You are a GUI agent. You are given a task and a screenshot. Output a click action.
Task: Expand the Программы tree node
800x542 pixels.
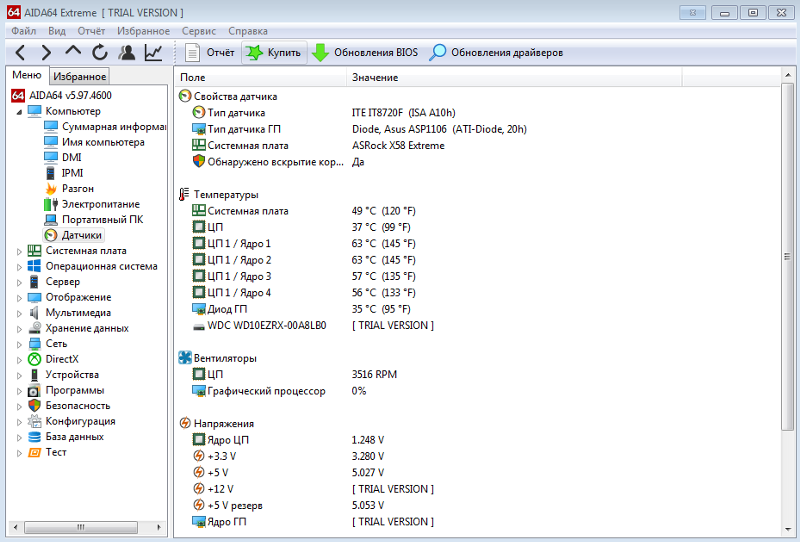point(19,391)
